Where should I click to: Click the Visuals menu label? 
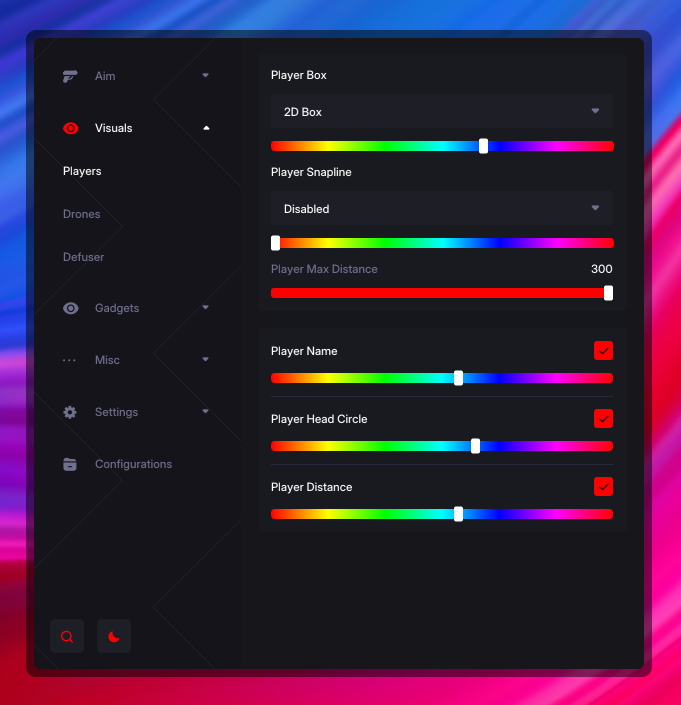tap(114, 128)
